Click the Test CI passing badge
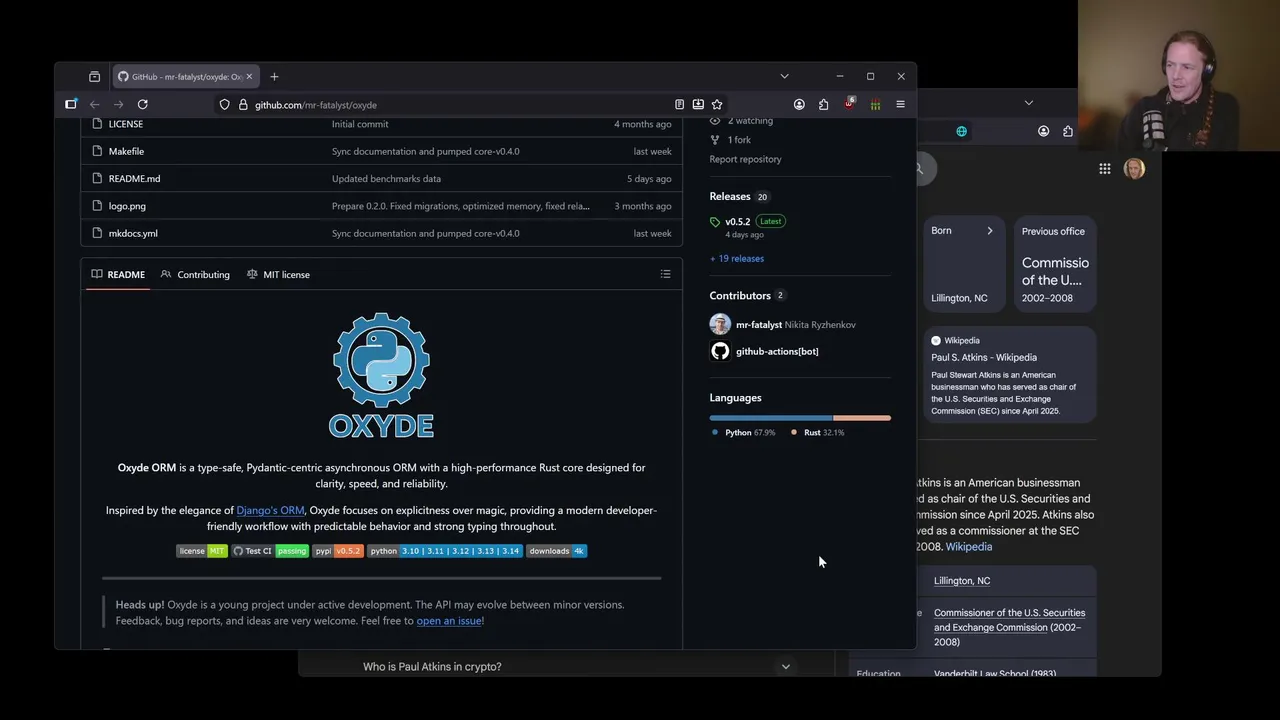Viewport: 1280px width, 720px height. click(270, 551)
